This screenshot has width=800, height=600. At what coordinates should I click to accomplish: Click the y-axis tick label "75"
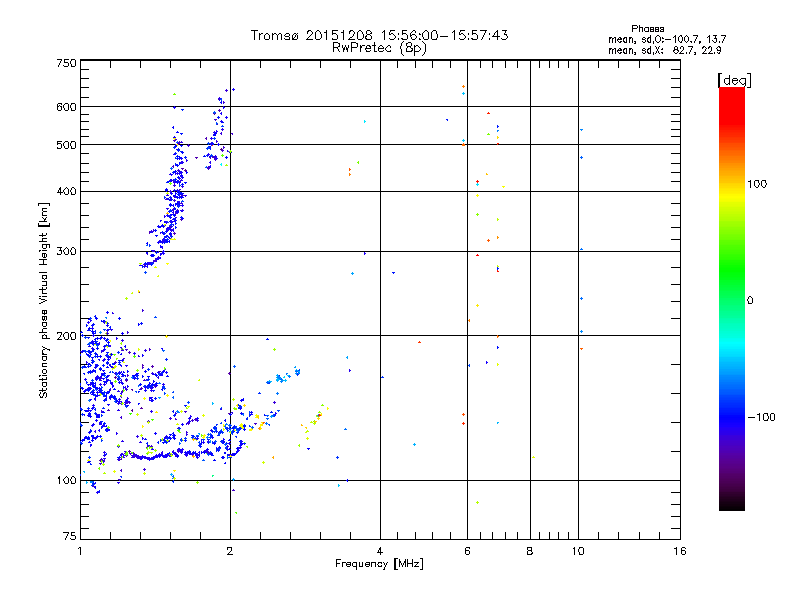(70, 536)
